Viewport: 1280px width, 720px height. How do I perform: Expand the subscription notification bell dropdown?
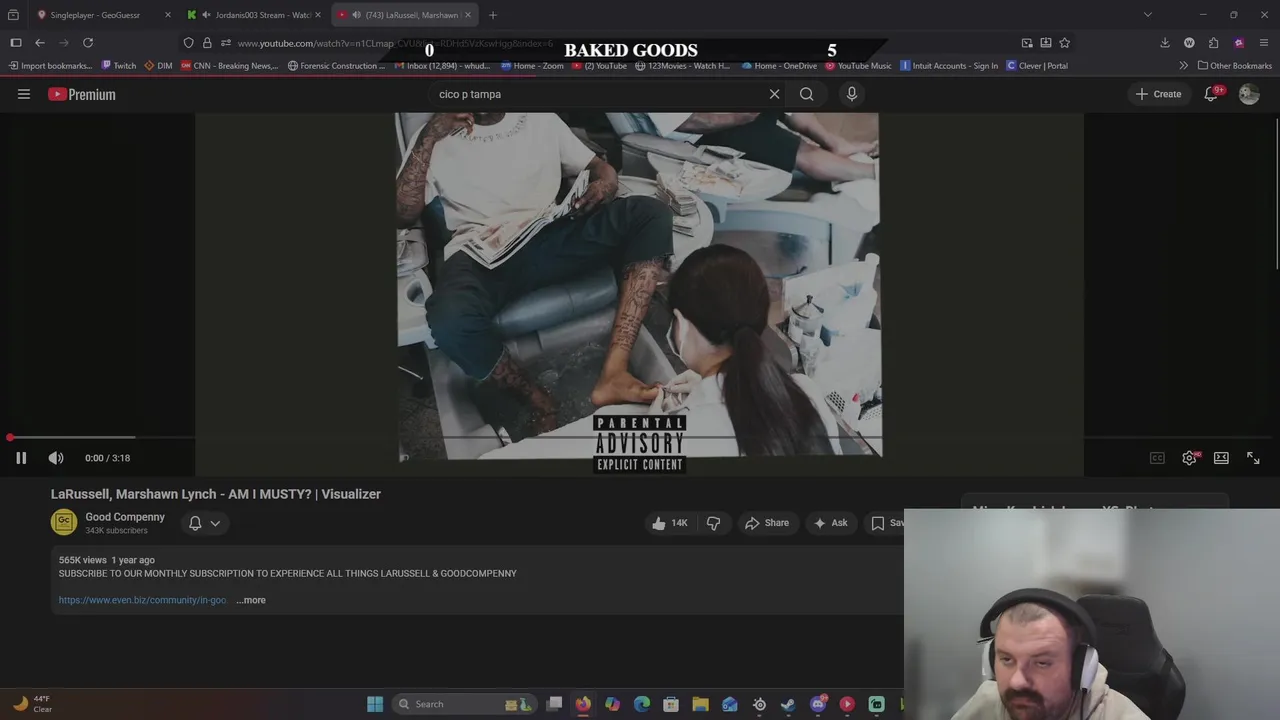click(204, 523)
